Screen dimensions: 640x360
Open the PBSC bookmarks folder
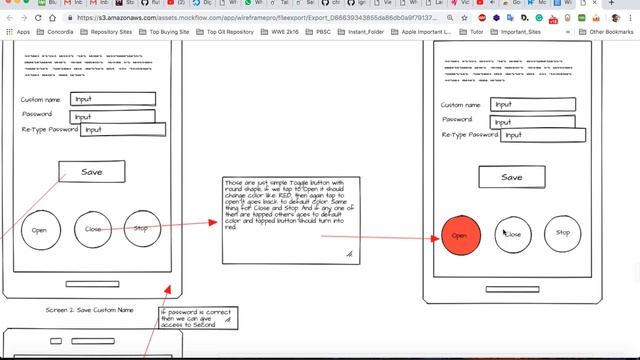pyautogui.click(x=318, y=32)
